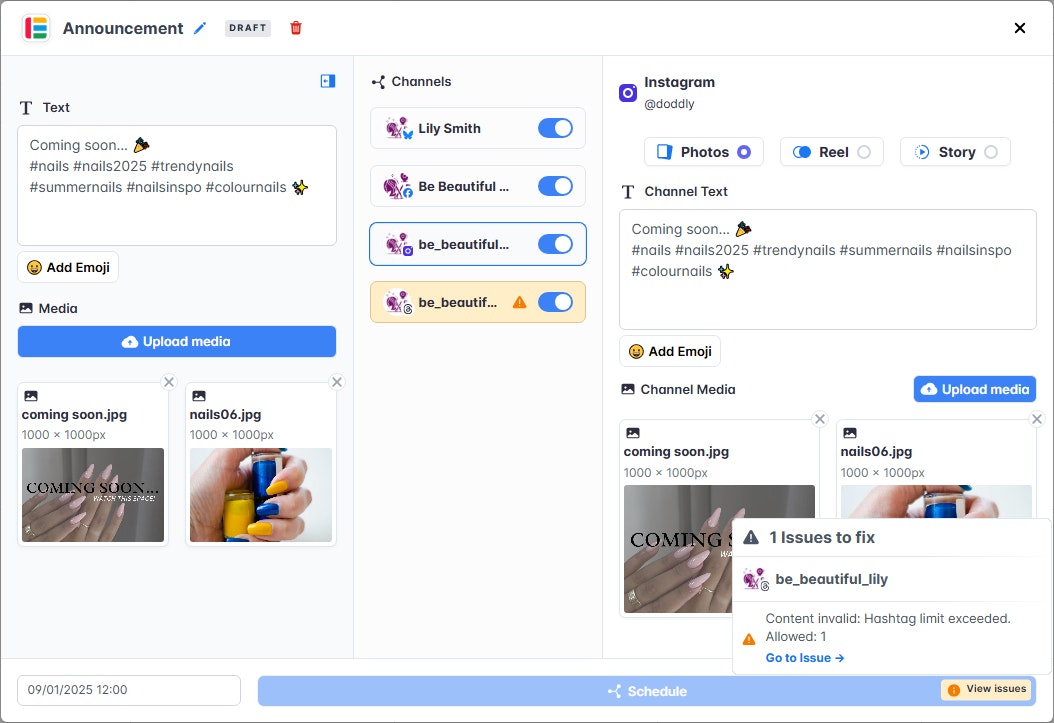The image size is (1054, 723).
Task: Choose the Story format for Instagram
Action: 955,151
